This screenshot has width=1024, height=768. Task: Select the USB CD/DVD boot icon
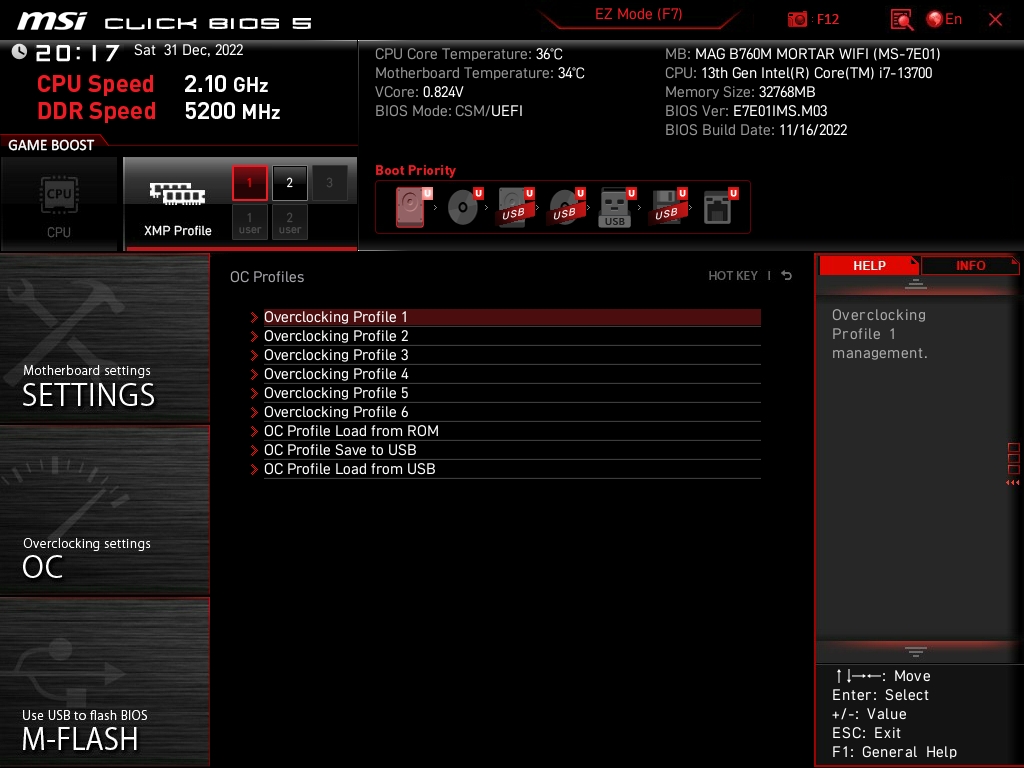coord(566,207)
